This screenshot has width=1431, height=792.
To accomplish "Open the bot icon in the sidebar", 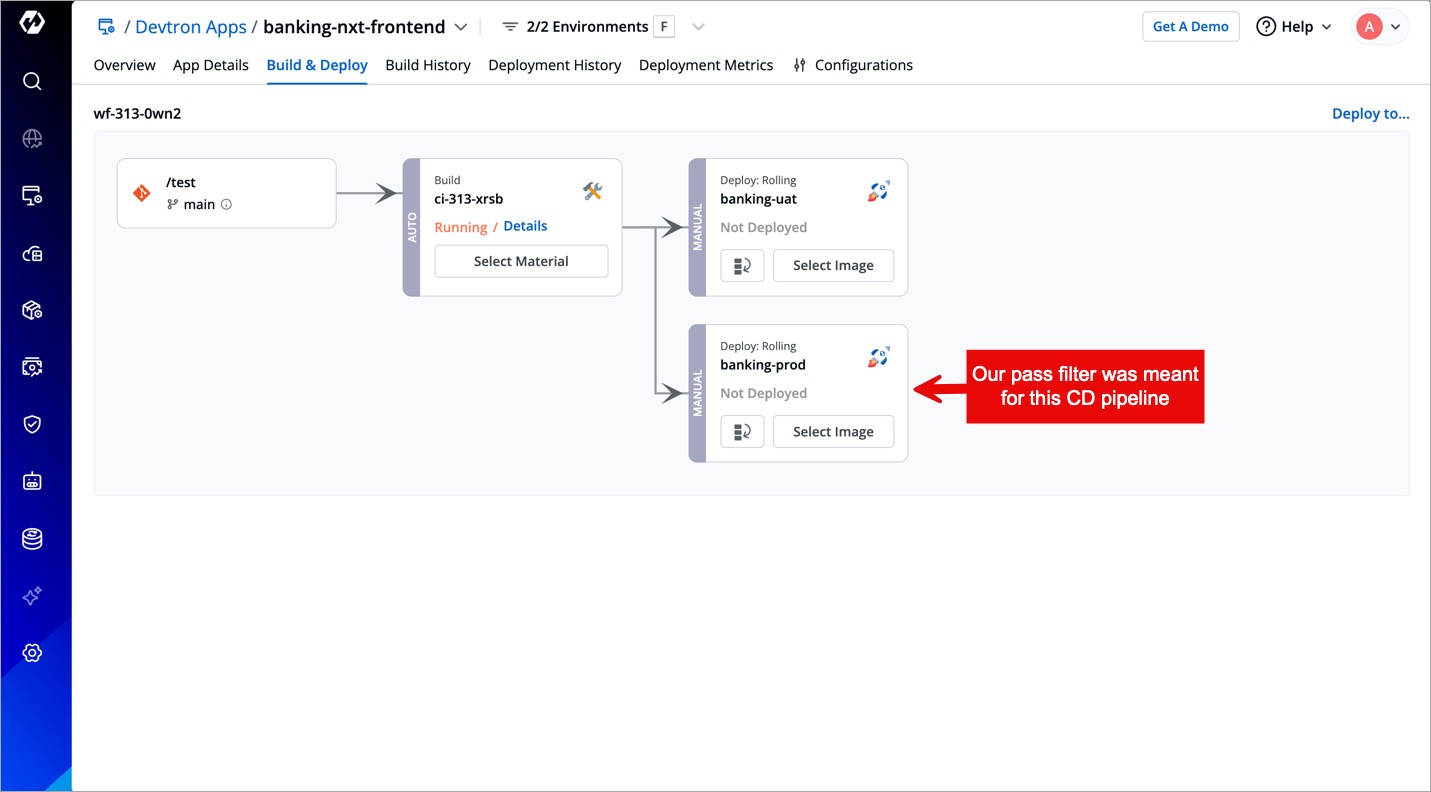I will click(32, 482).
